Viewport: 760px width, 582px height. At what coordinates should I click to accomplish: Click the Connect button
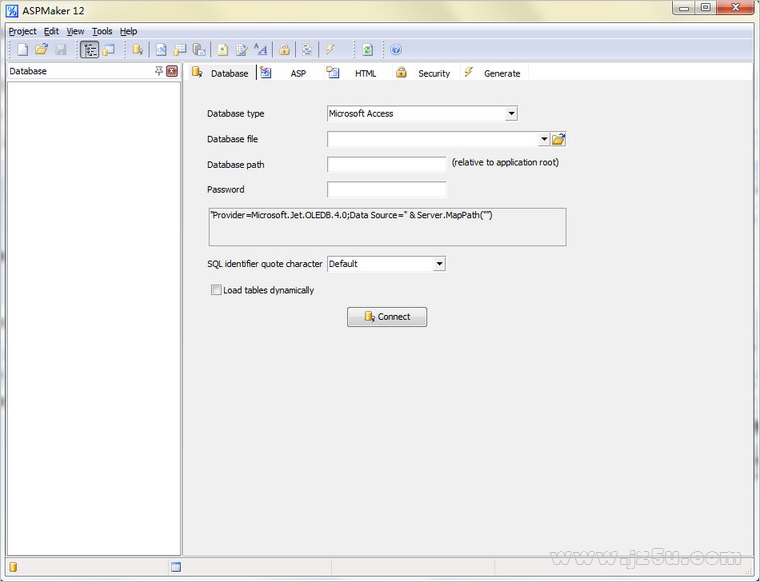click(387, 317)
